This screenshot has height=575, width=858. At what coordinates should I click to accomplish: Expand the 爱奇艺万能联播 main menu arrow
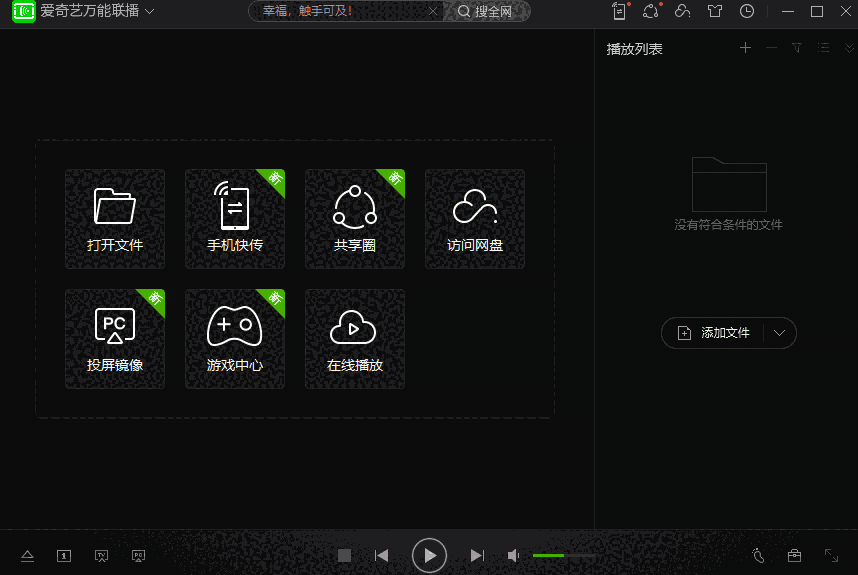[x=149, y=12]
